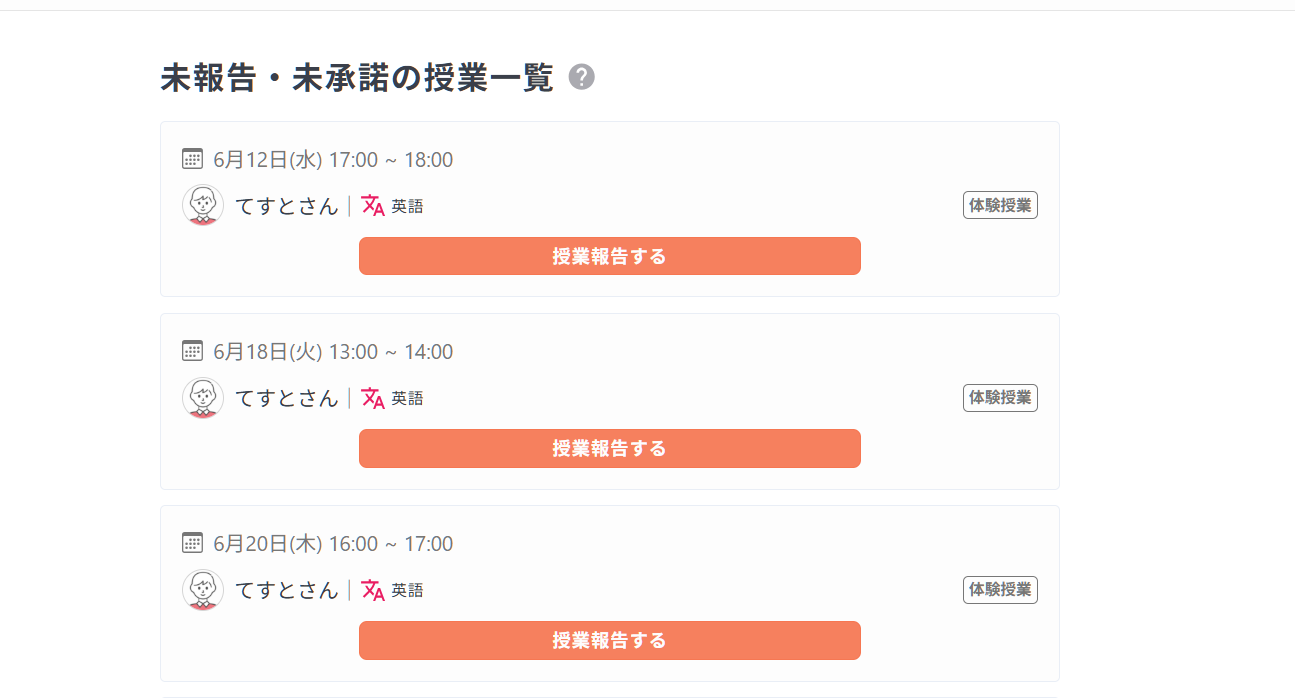Open てすとさん name link in June 12 card
Image resolution: width=1295 pixels, height=698 pixels.
click(x=287, y=206)
